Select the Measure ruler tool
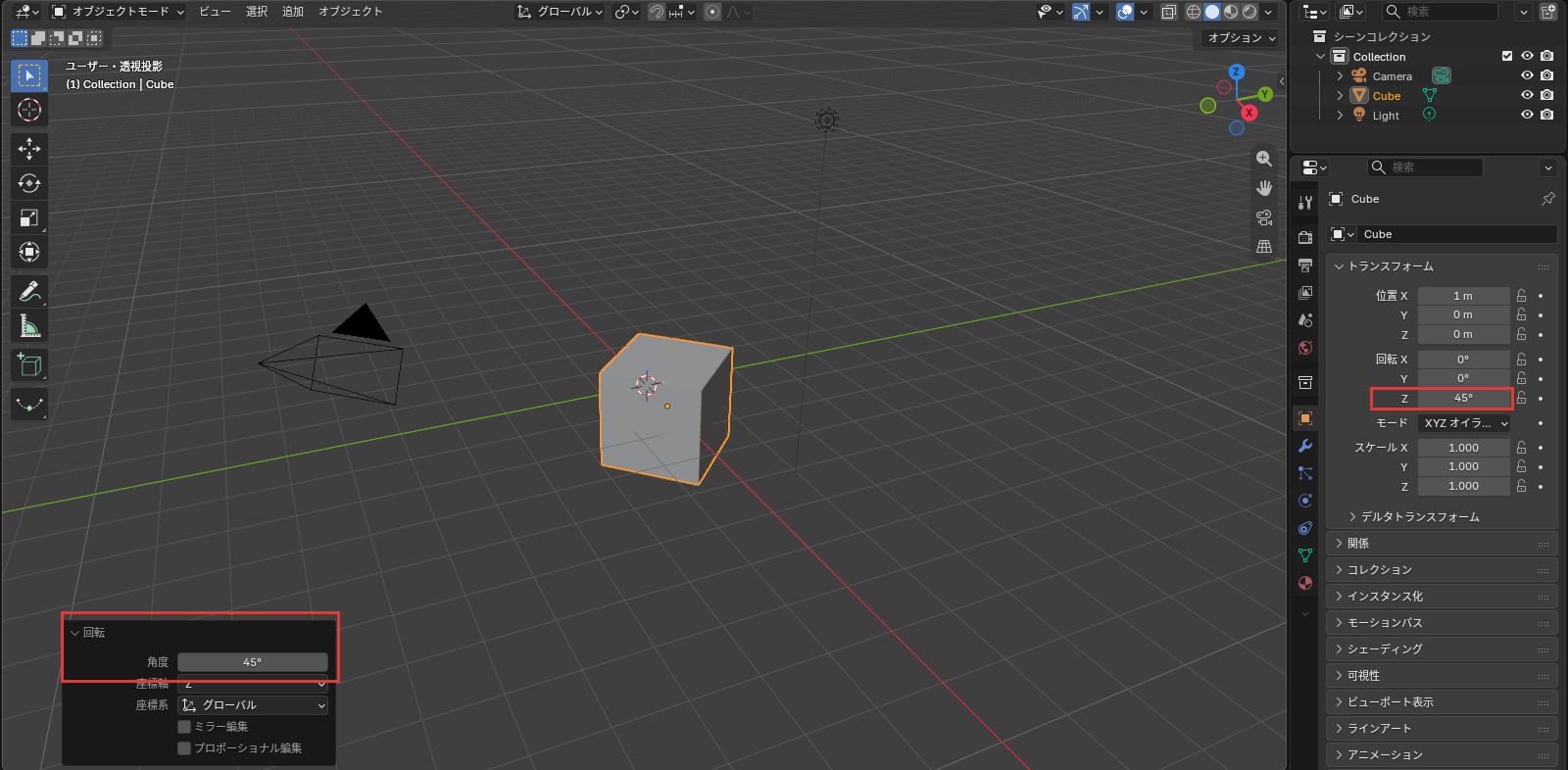1568x770 pixels. 29,325
